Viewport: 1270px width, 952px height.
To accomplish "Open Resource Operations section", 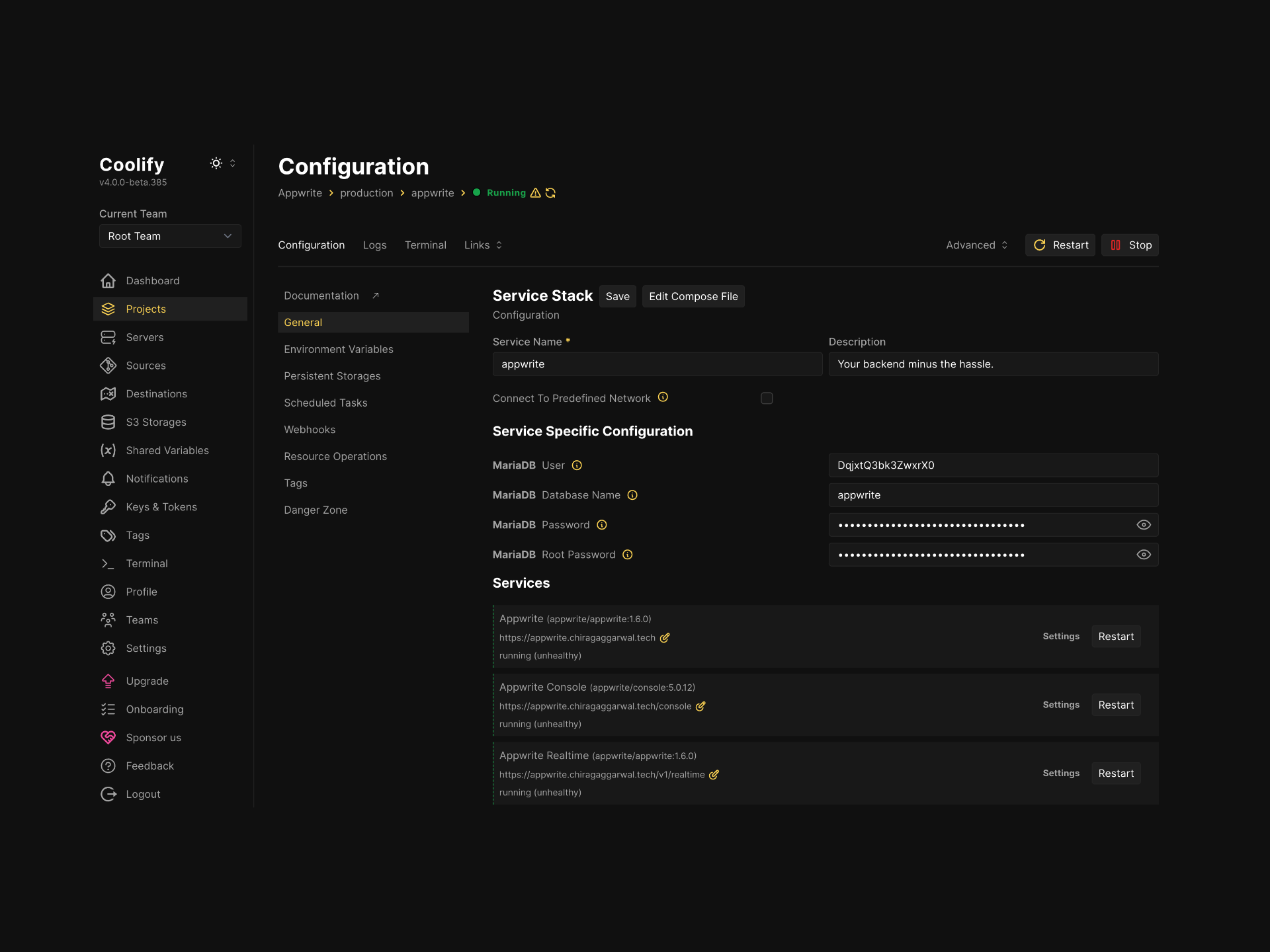I will pyautogui.click(x=373, y=457).
